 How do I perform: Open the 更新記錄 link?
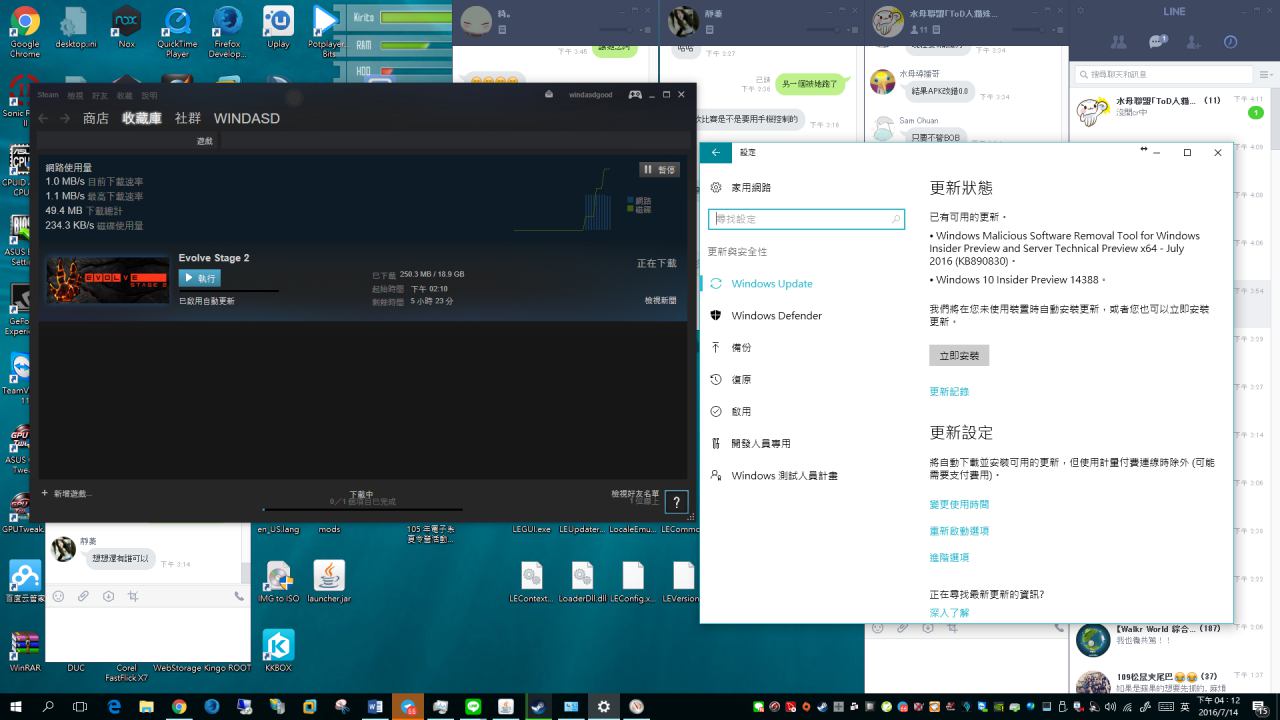[949, 392]
